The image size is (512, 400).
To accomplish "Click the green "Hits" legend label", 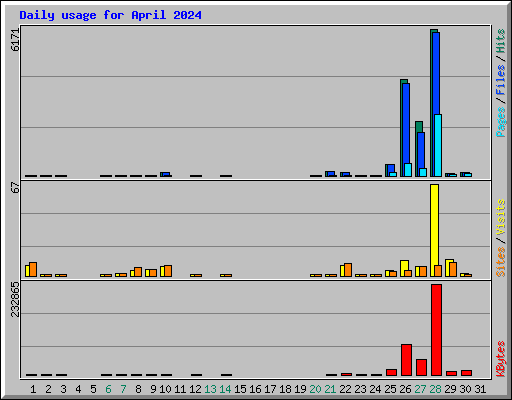I will point(501,41).
